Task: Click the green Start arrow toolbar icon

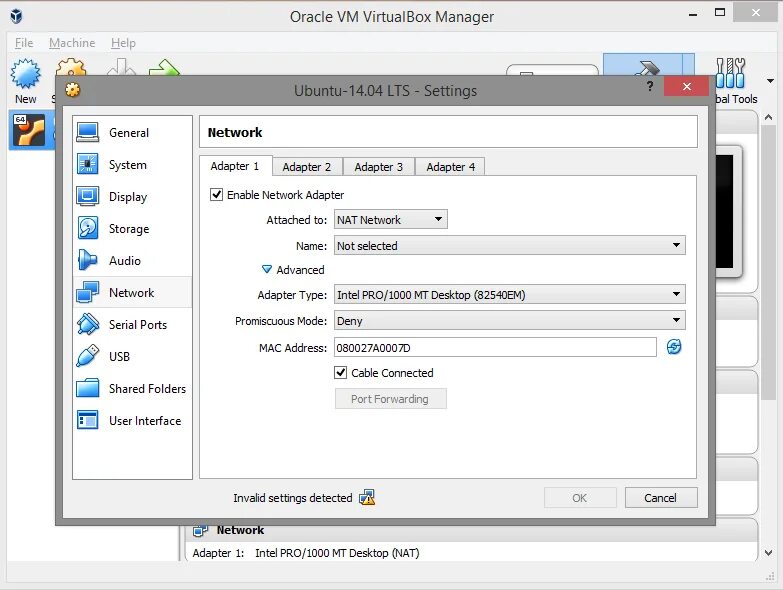Action: 164,67
